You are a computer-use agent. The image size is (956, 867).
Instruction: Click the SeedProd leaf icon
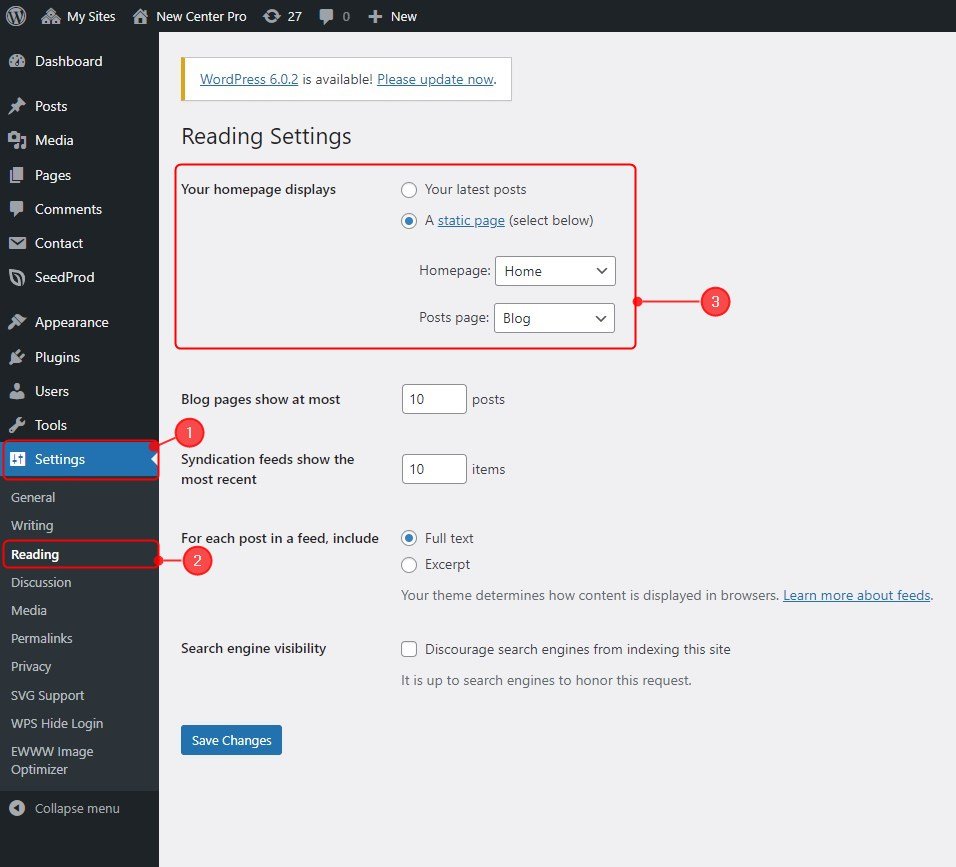point(17,277)
